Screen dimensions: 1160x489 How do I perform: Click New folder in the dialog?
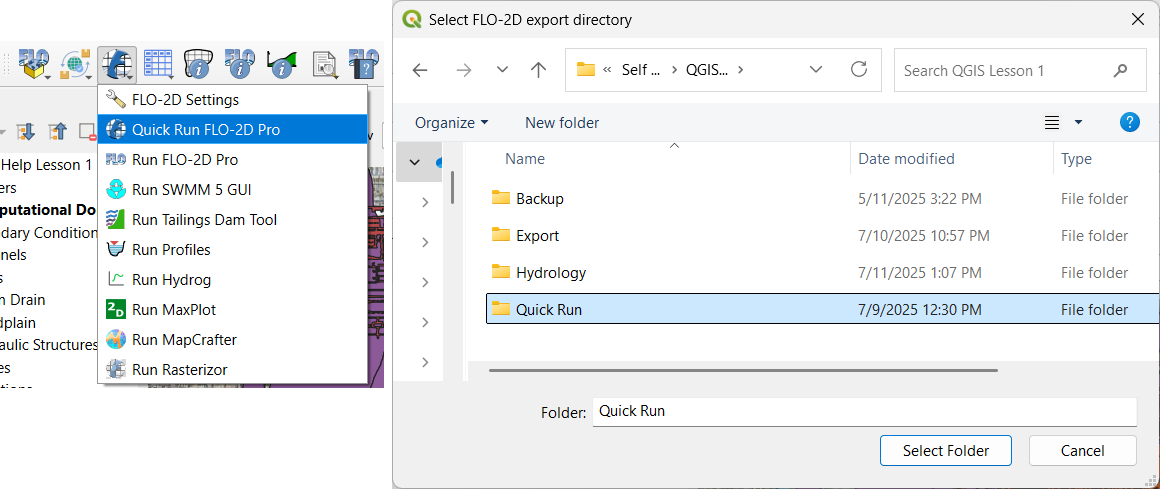562,123
